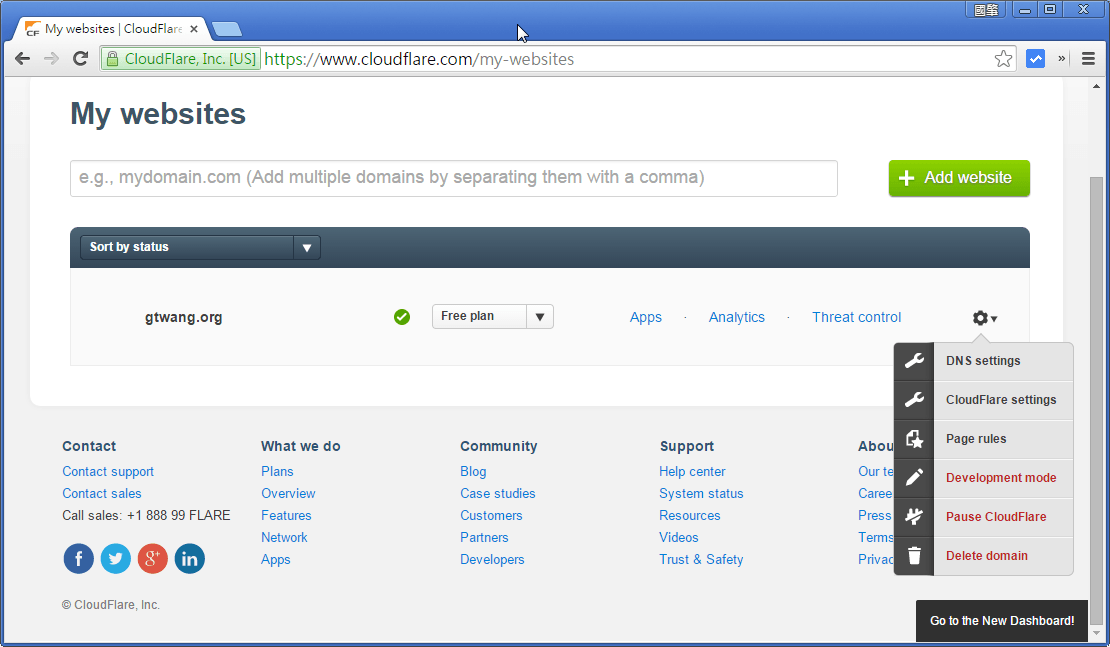Click the bookmark star in the address bar
1110x647 pixels.
1003,59
